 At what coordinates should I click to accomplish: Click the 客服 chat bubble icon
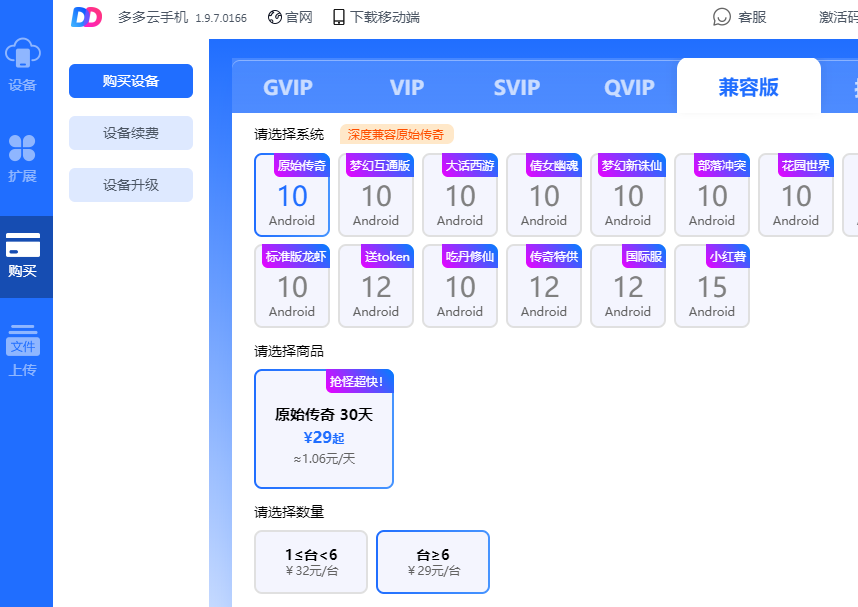click(722, 18)
